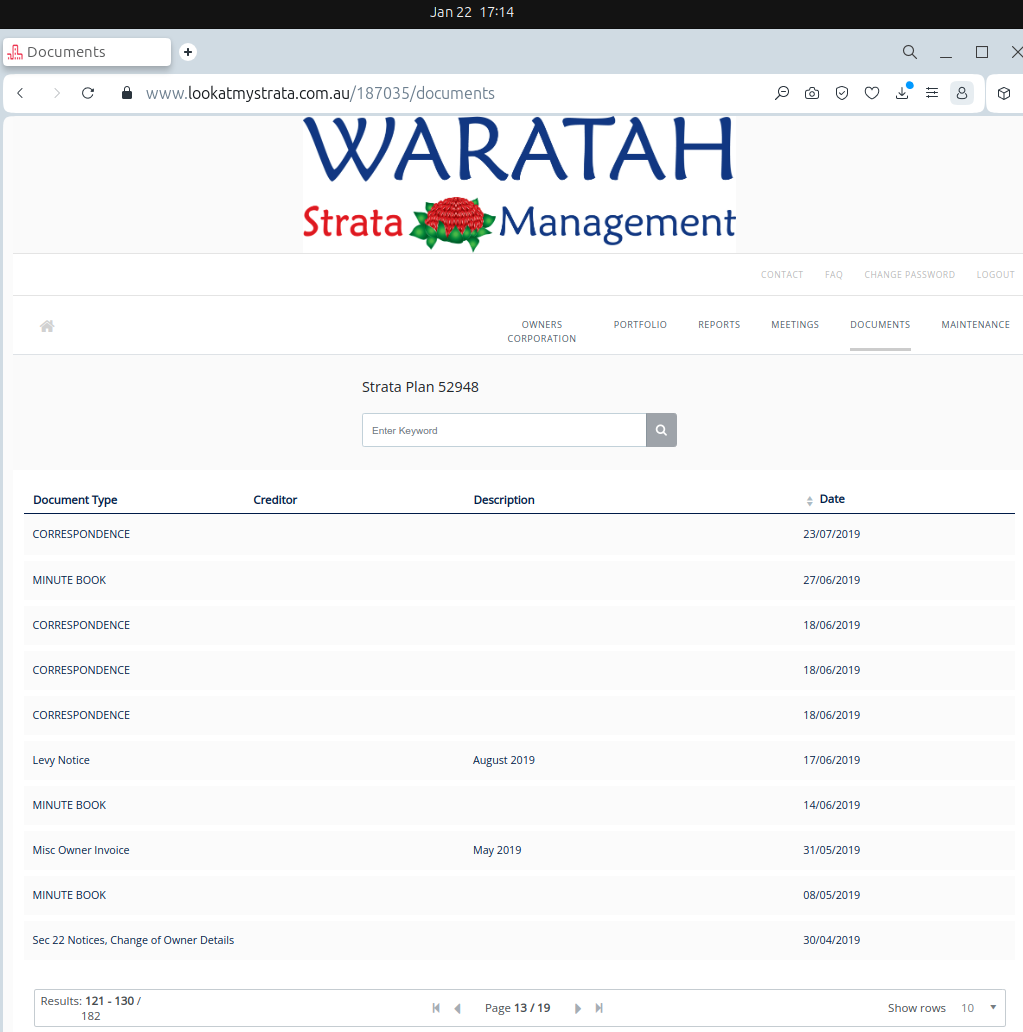1023x1032 pixels.
Task: Click browser forward arrow
Action: [x=57, y=93]
